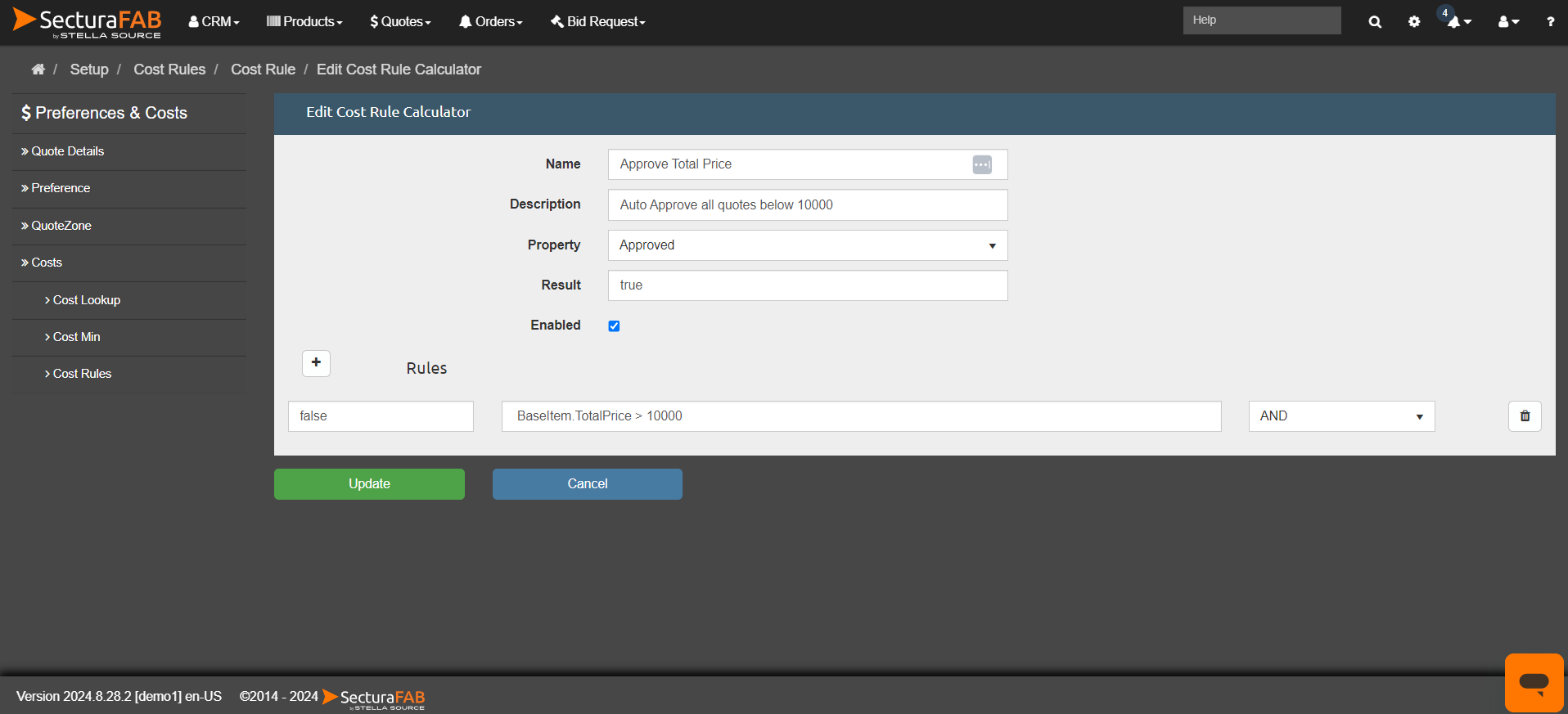Click the rule expression input field
This screenshot has height=714, width=1568.
click(x=861, y=416)
